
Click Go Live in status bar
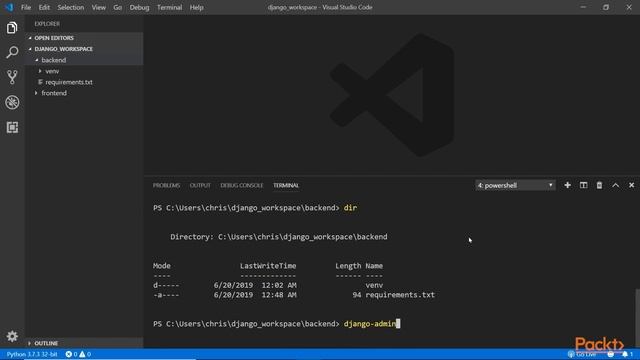click(582, 354)
